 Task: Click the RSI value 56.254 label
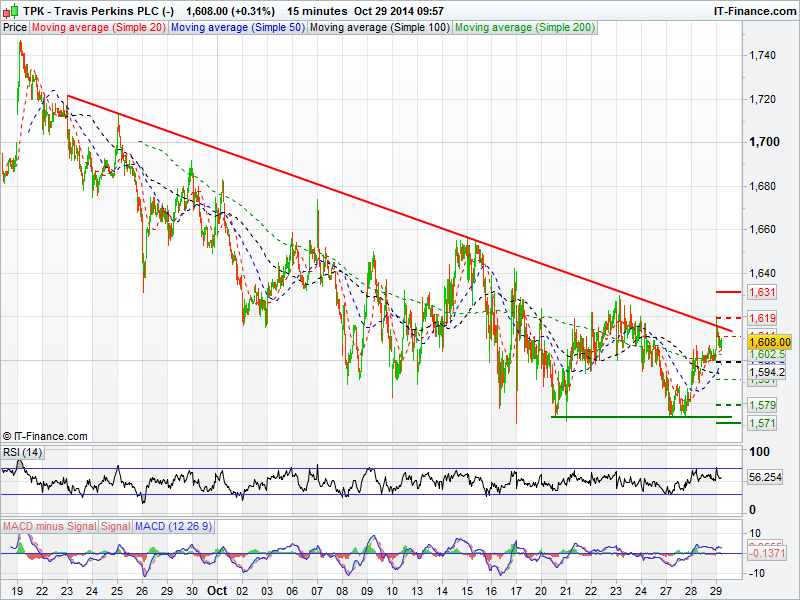click(765, 478)
